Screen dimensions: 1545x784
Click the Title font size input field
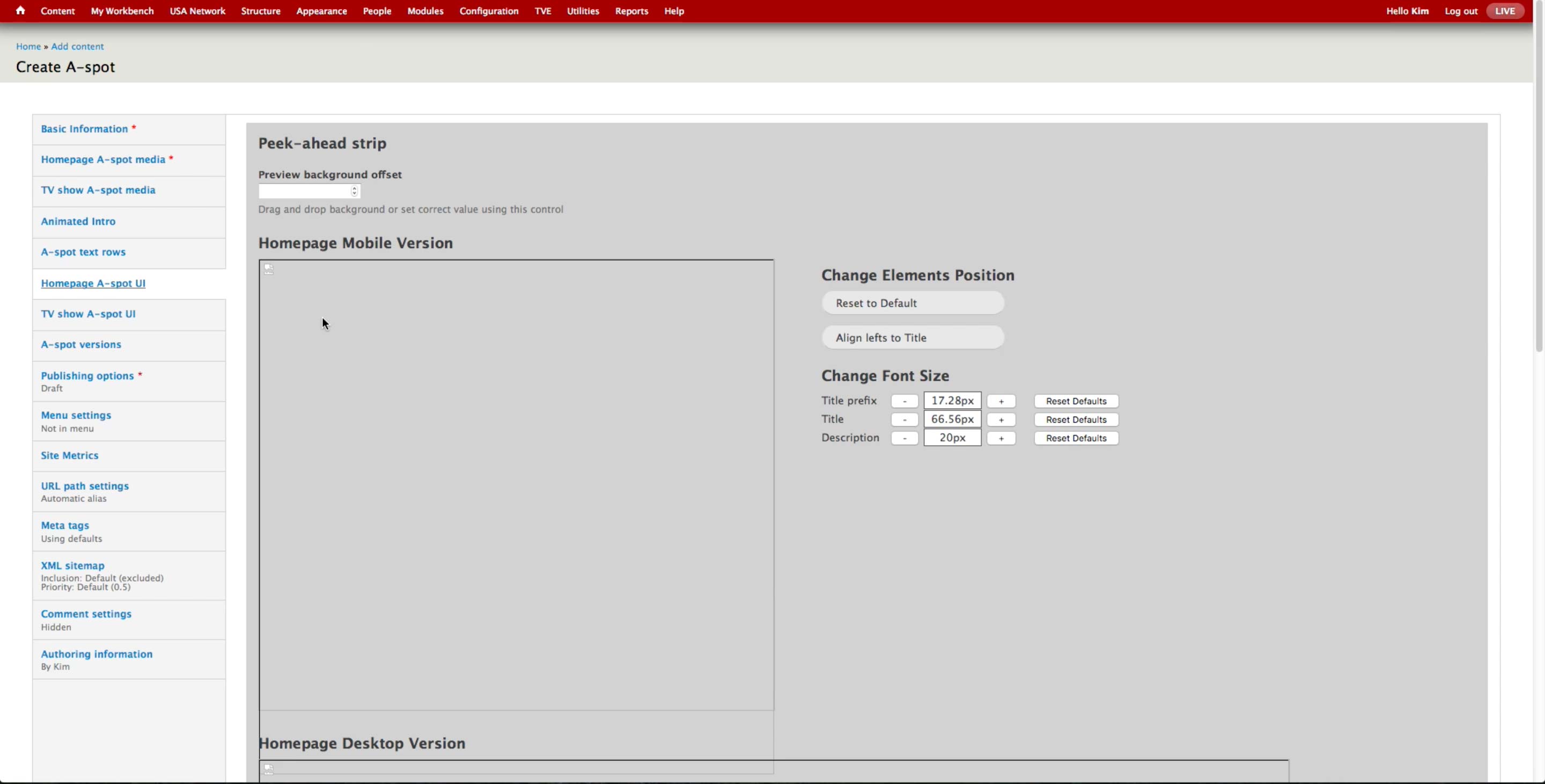[952, 419]
